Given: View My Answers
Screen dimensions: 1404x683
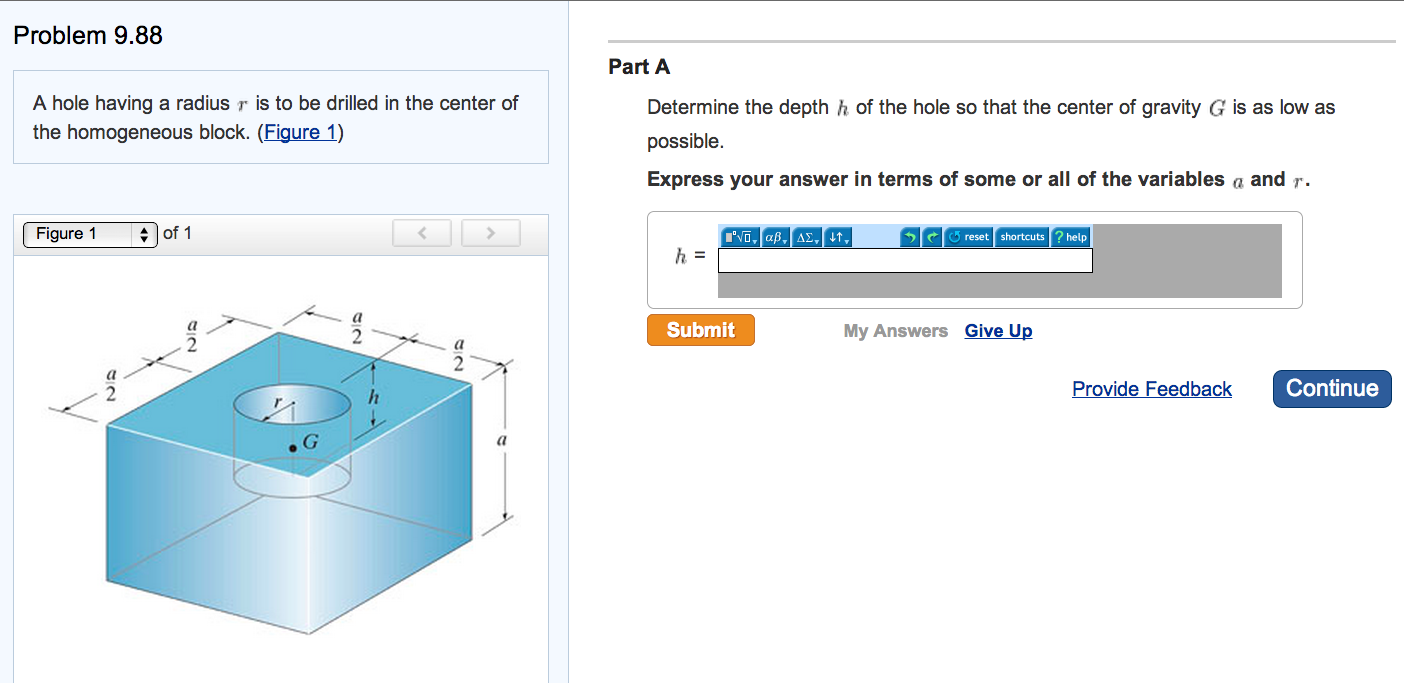Looking at the screenshot, I should tap(895, 330).
